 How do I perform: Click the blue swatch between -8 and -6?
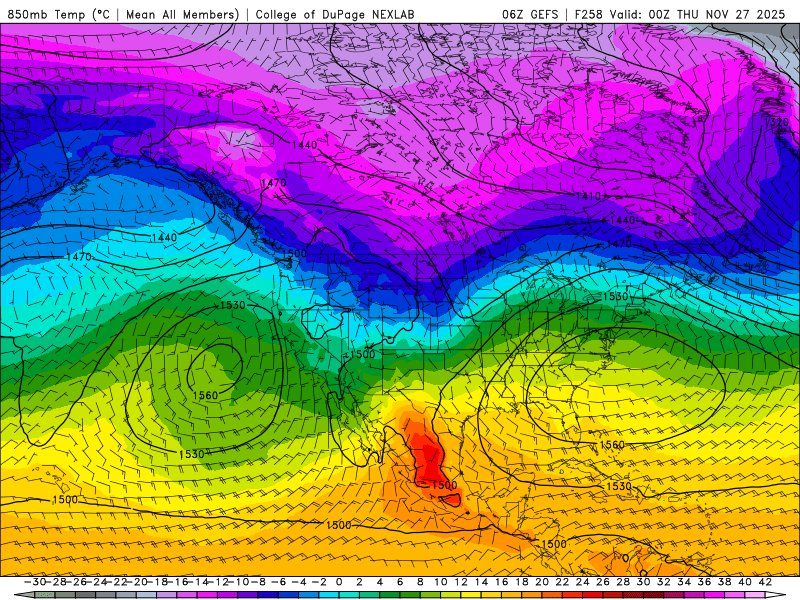(268, 595)
